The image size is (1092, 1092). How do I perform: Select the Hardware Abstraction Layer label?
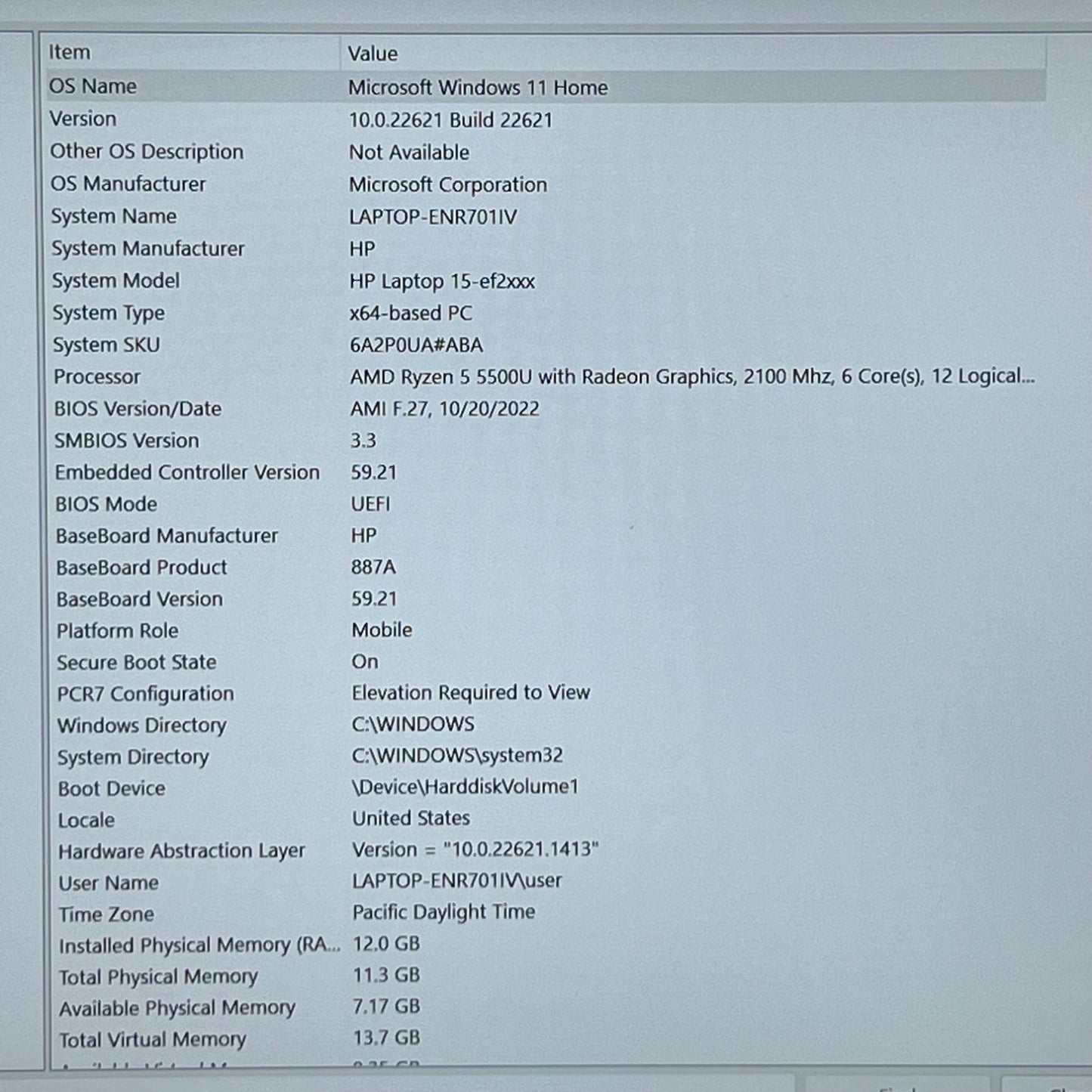click(x=181, y=852)
